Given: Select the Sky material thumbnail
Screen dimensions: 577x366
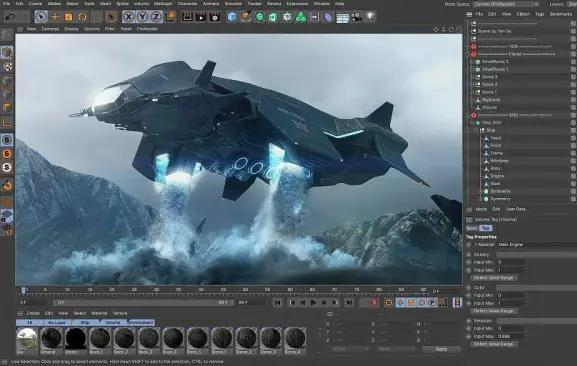Looking at the screenshot, I should click(x=27, y=339).
